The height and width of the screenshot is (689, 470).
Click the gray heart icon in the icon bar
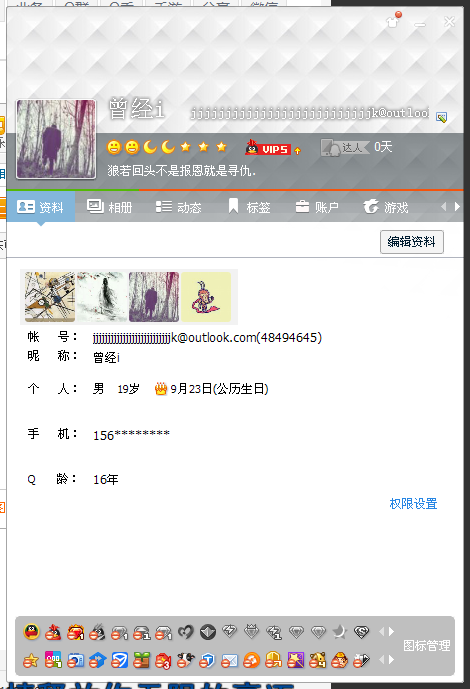coord(185,632)
